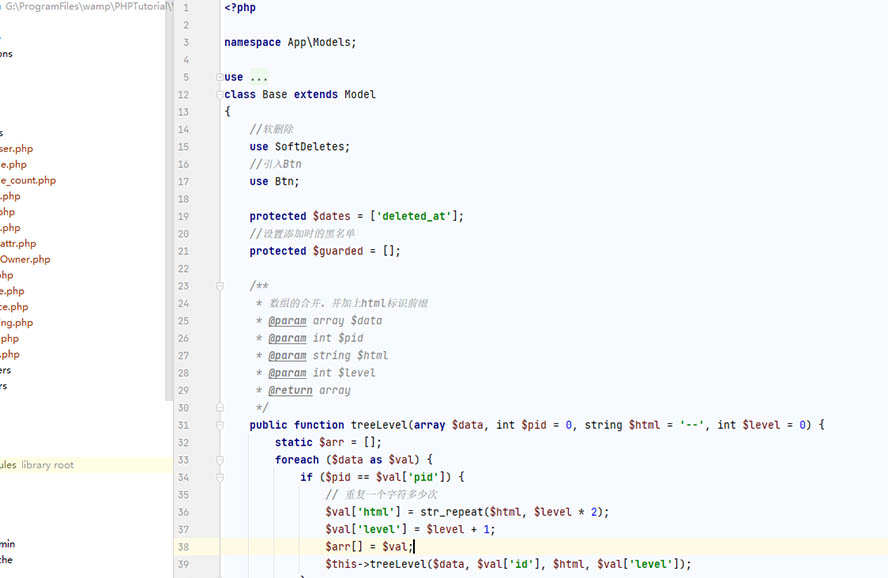Screen dimensions: 888x578
Task: Select the 'library root' item in project tree
Action: point(47,465)
